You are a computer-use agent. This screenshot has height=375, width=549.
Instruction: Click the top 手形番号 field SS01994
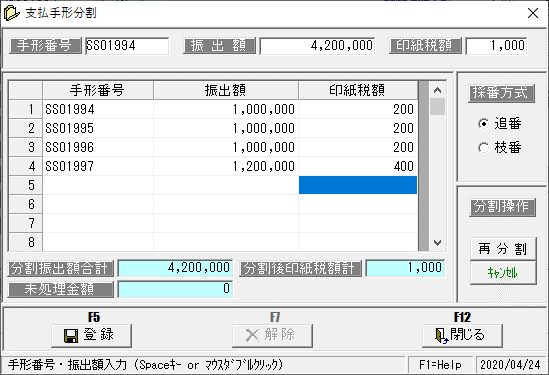tap(127, 46)
